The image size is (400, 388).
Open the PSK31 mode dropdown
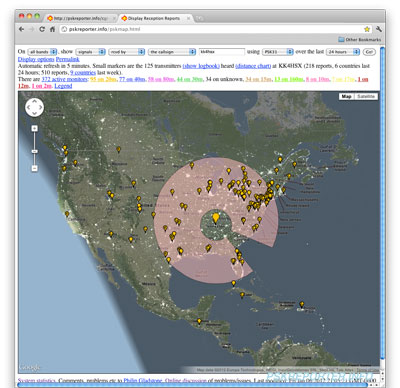click(x=278, y=52)
